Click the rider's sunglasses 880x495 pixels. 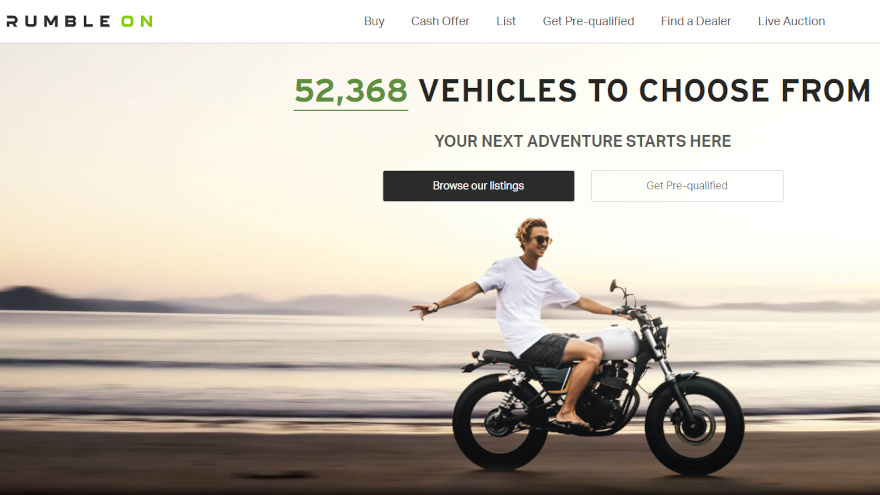coord(542,240)
